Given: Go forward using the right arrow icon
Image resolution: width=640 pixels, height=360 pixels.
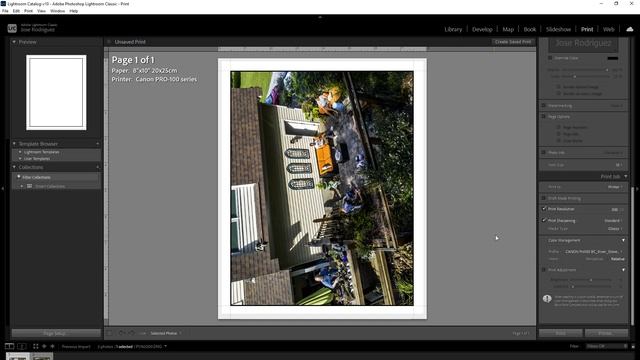Looking at the screenshot, I should click(52, 346).
